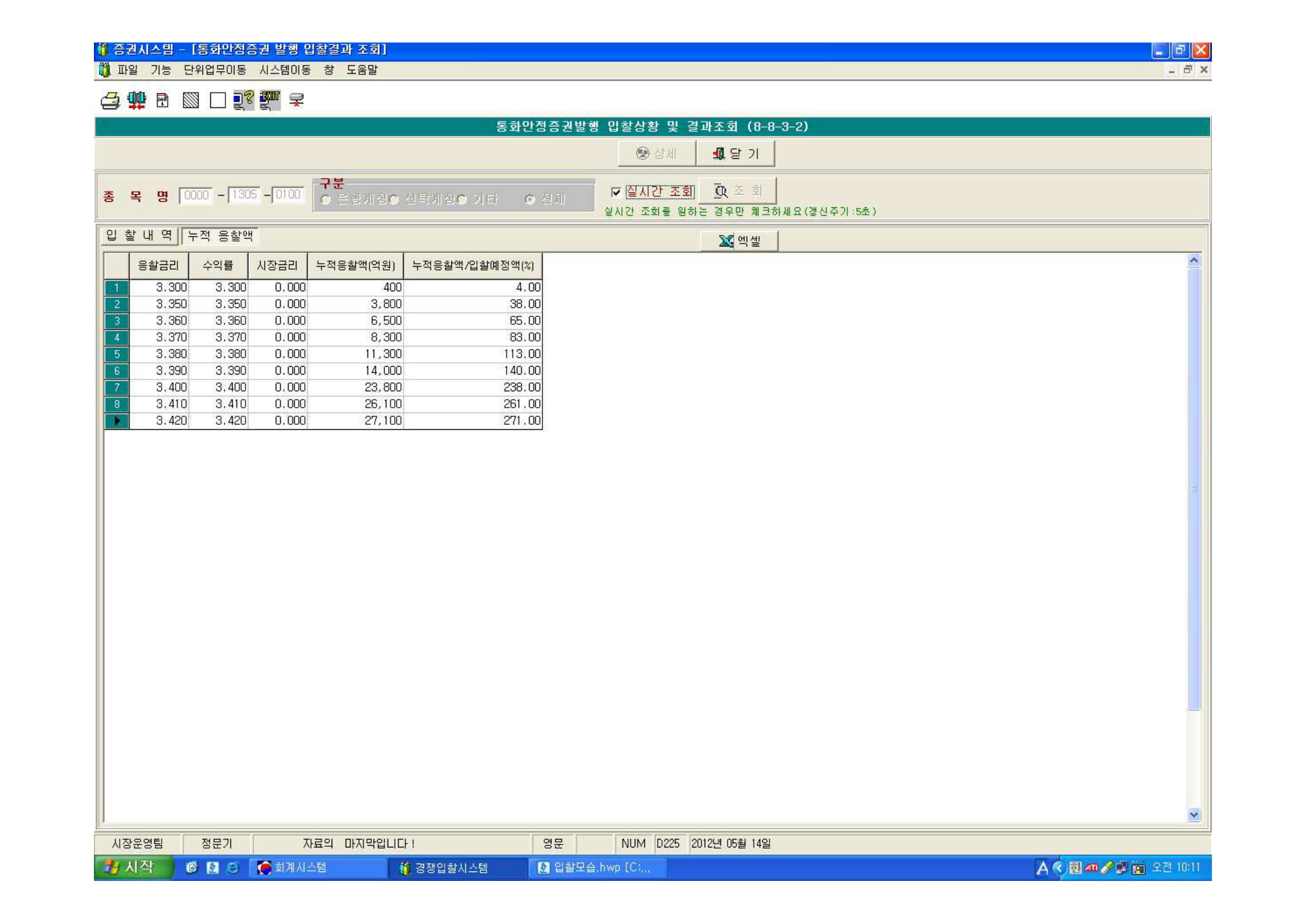This screenshot has height=924, width=1307.
Task: Click the 닫기 button
Action: (x=735, y=154)
